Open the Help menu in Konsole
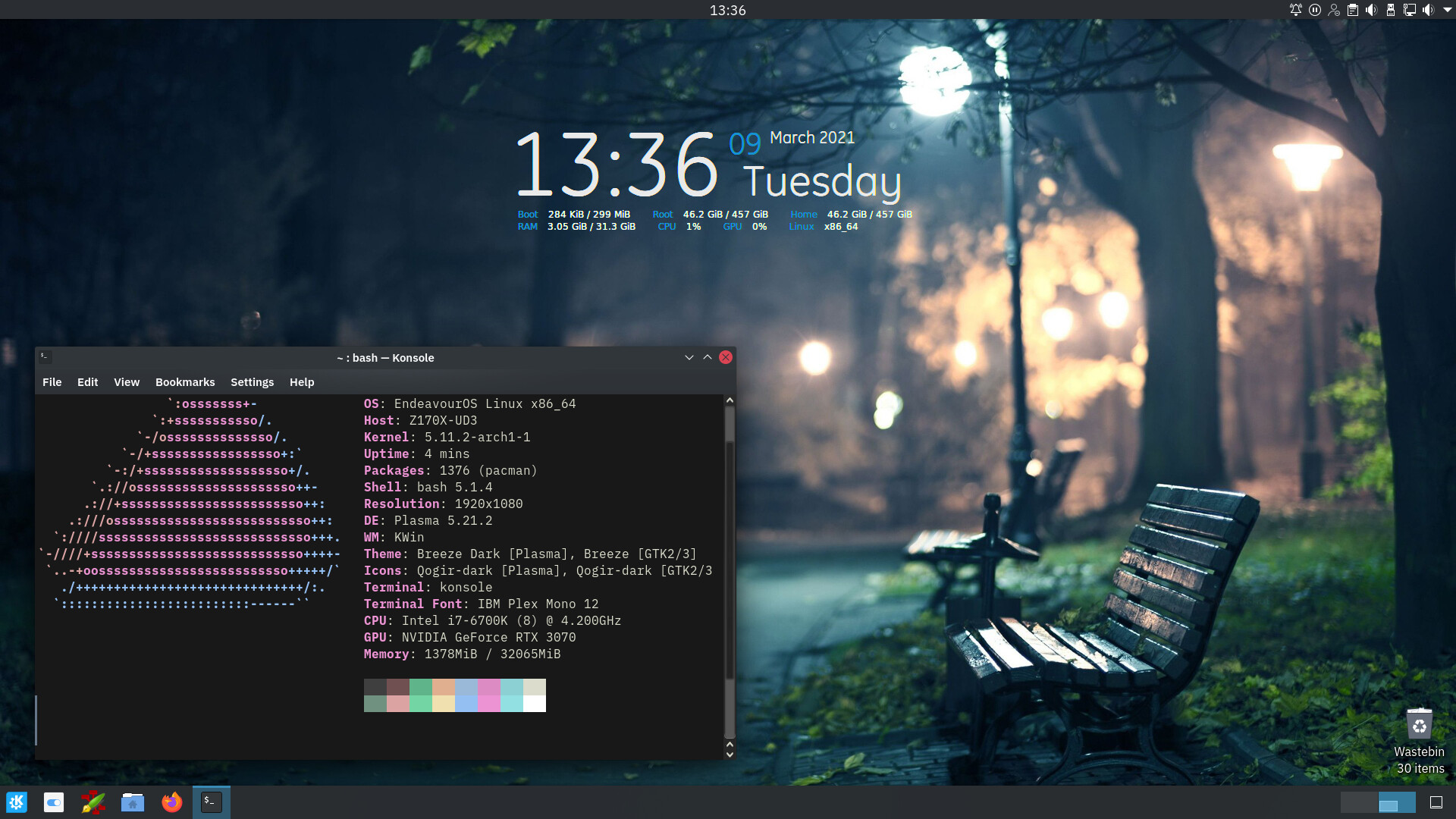This screenshot has height=819, width=1456. click(x=302, y=382)
